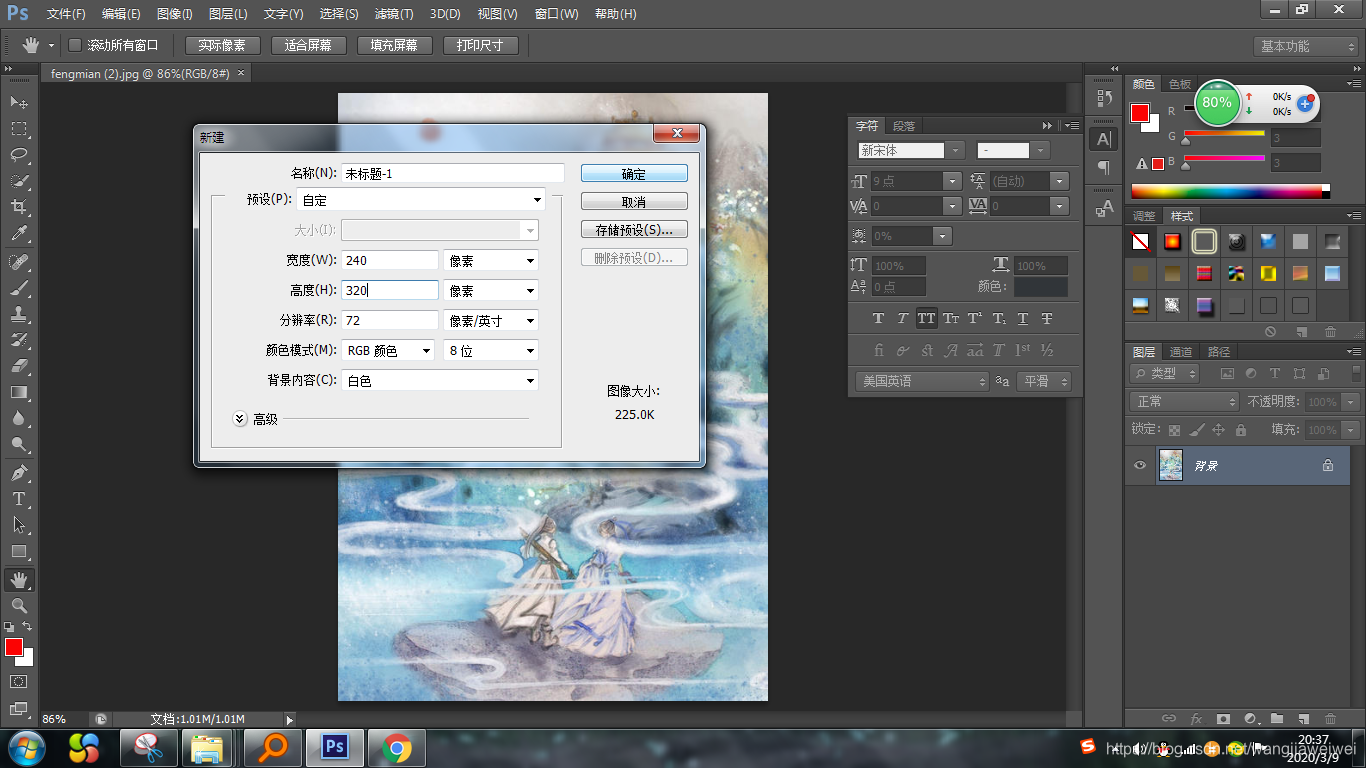The image size is (1366, 768).
Task: Toggle underline T button in Character panel
Action: pos(1023,318)
